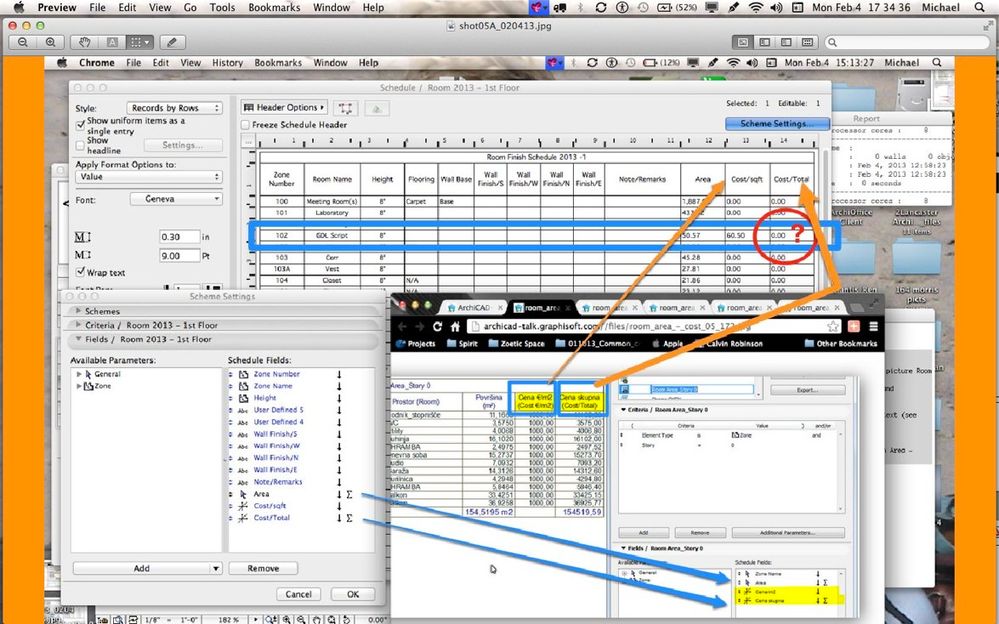Click the sum symbol on the Cost/Total field
This screenshot has height=624, width=999.
click(349, 518)
